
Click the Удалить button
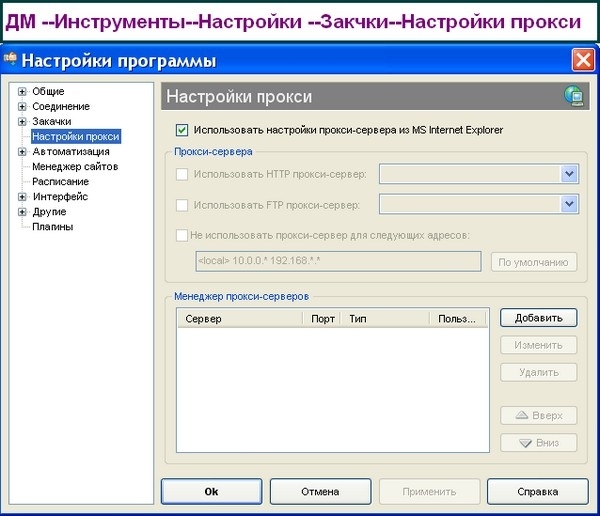coord(538,372)
